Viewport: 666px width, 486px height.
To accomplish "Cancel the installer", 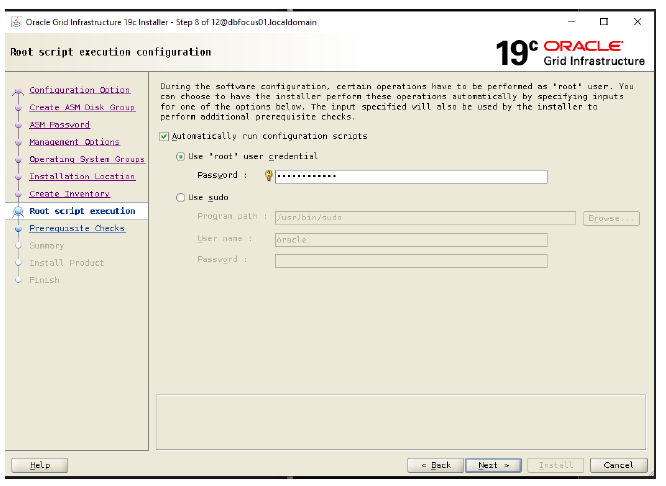I will pos(618,465).
